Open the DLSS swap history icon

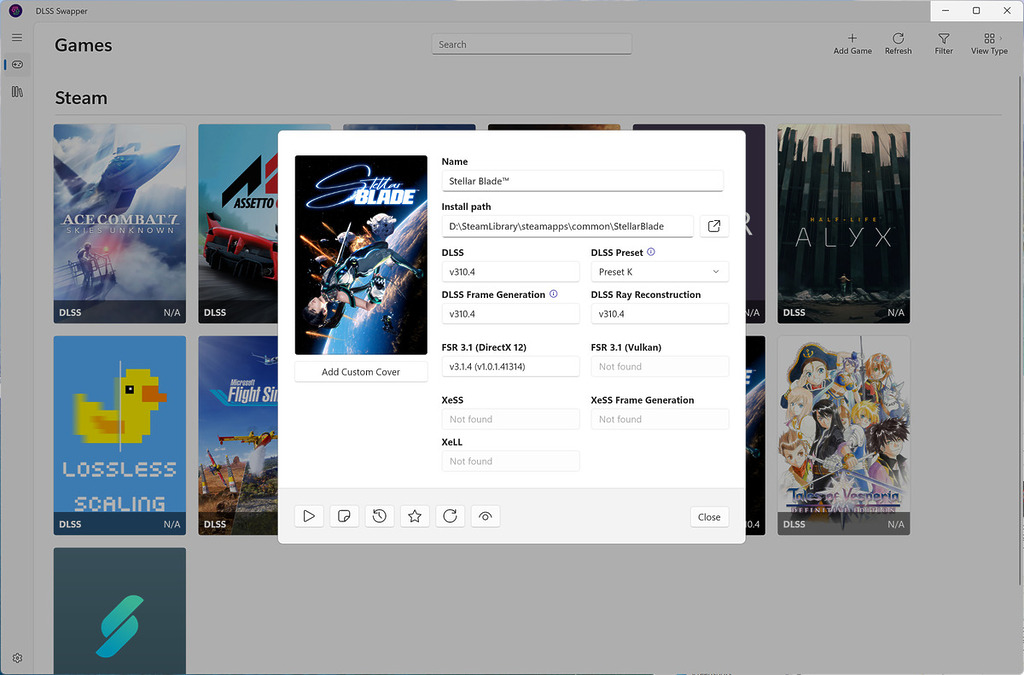click(379, 516)
